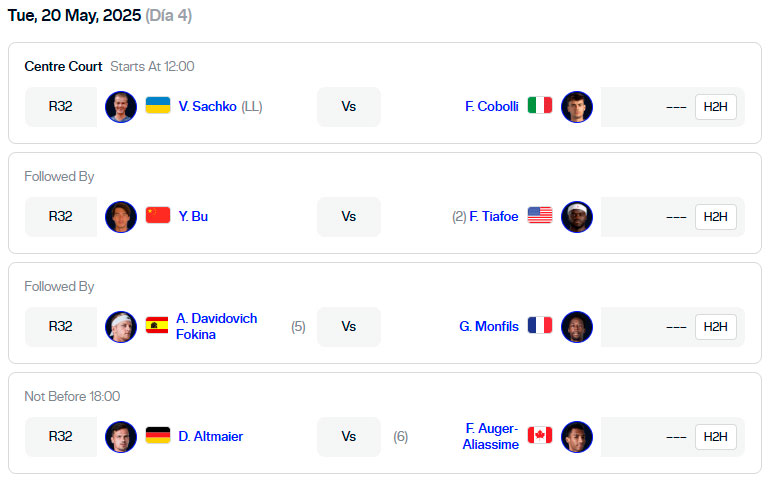Click the Italy flag icon
Viewport: 772px width, 482px height.
(x=540, y=105)
